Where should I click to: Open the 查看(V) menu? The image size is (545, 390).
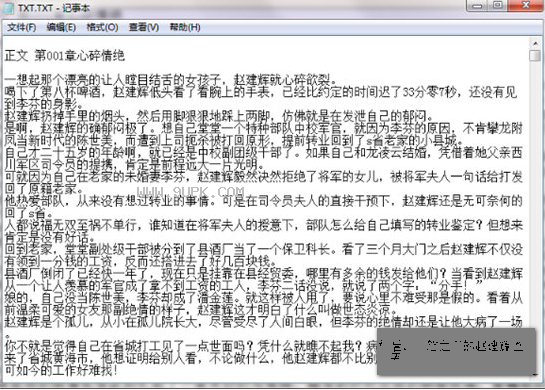pyautogui.click(x=144, y=27)
